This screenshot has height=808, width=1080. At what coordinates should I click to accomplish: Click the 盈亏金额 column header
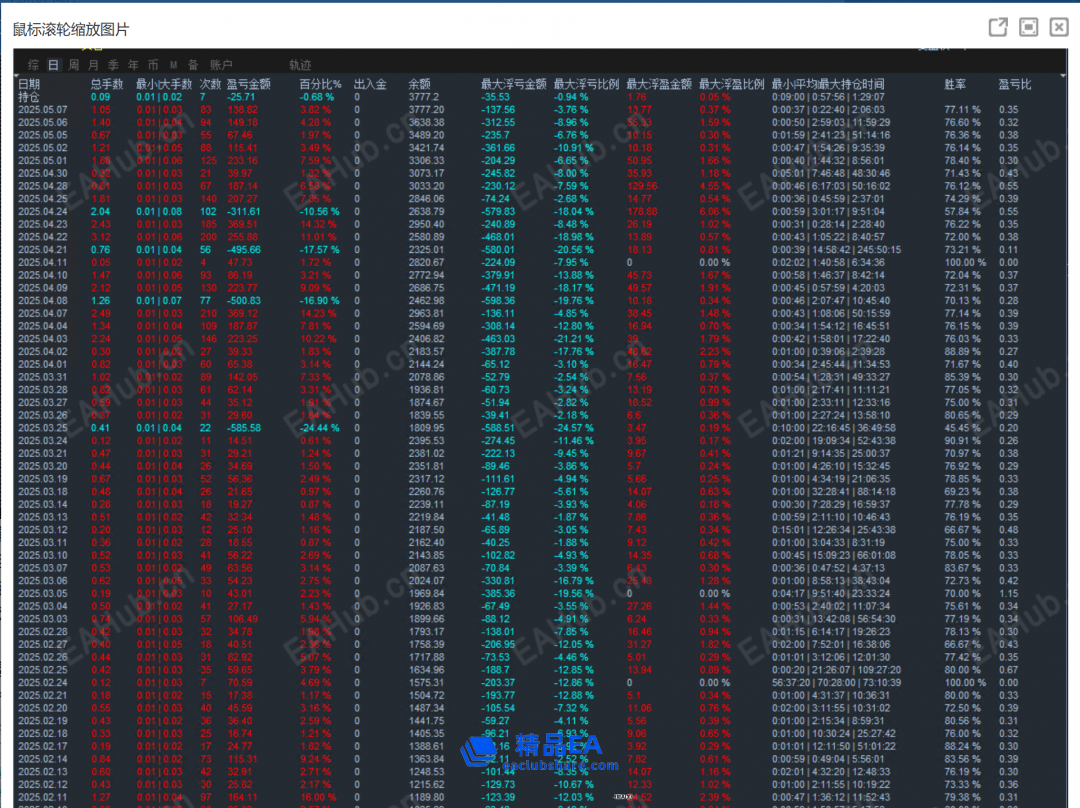(249, 85)
